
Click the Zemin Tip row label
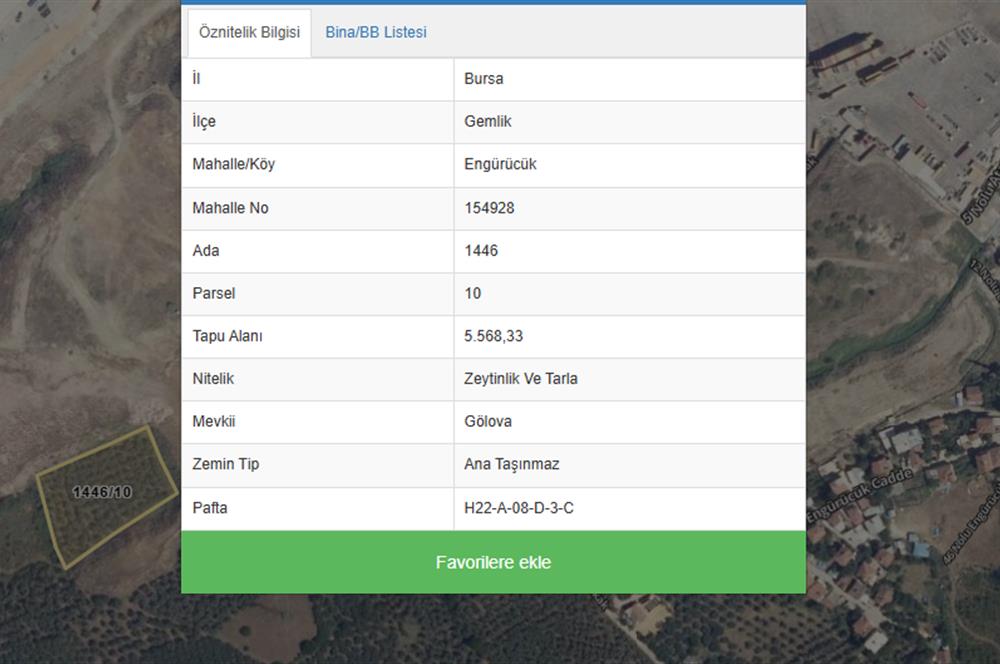coord(226,465)
